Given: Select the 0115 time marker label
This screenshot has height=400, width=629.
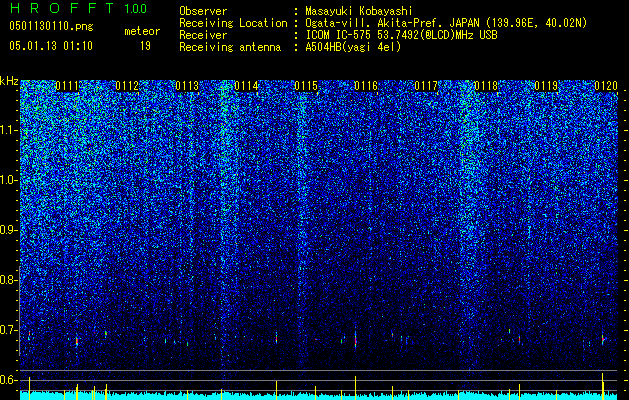Looking at the screenshot, I should [306, 86].
